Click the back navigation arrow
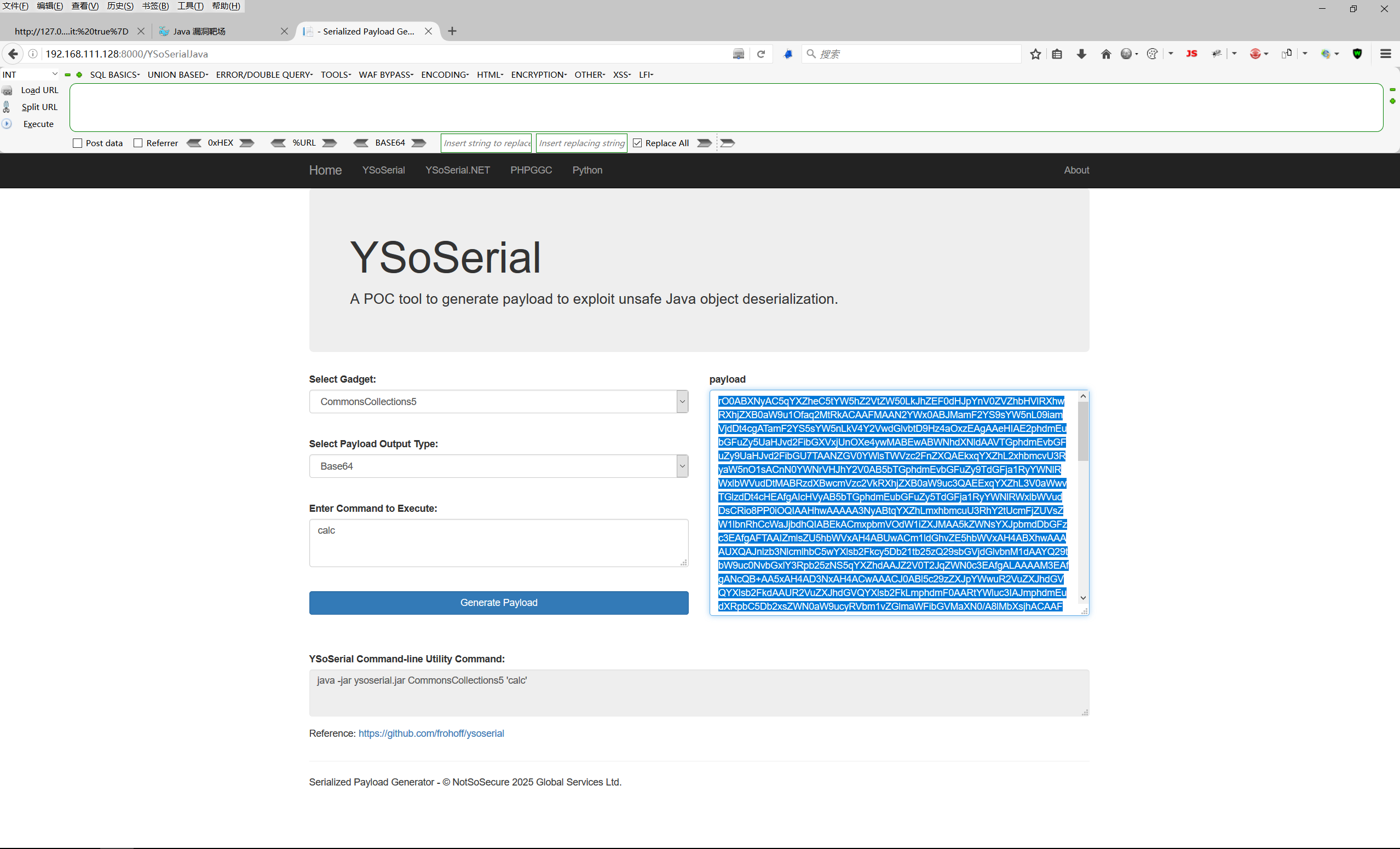Screen dimensions: 1400x849 point(13,54)
